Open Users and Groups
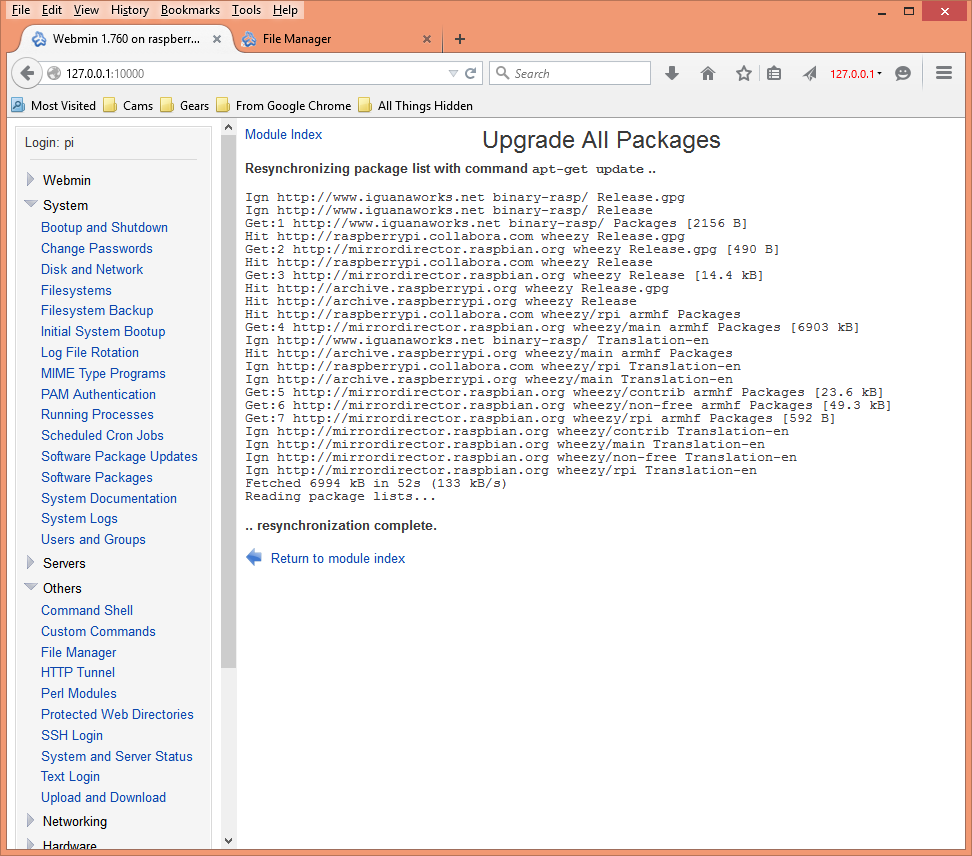 click(93, 539)
